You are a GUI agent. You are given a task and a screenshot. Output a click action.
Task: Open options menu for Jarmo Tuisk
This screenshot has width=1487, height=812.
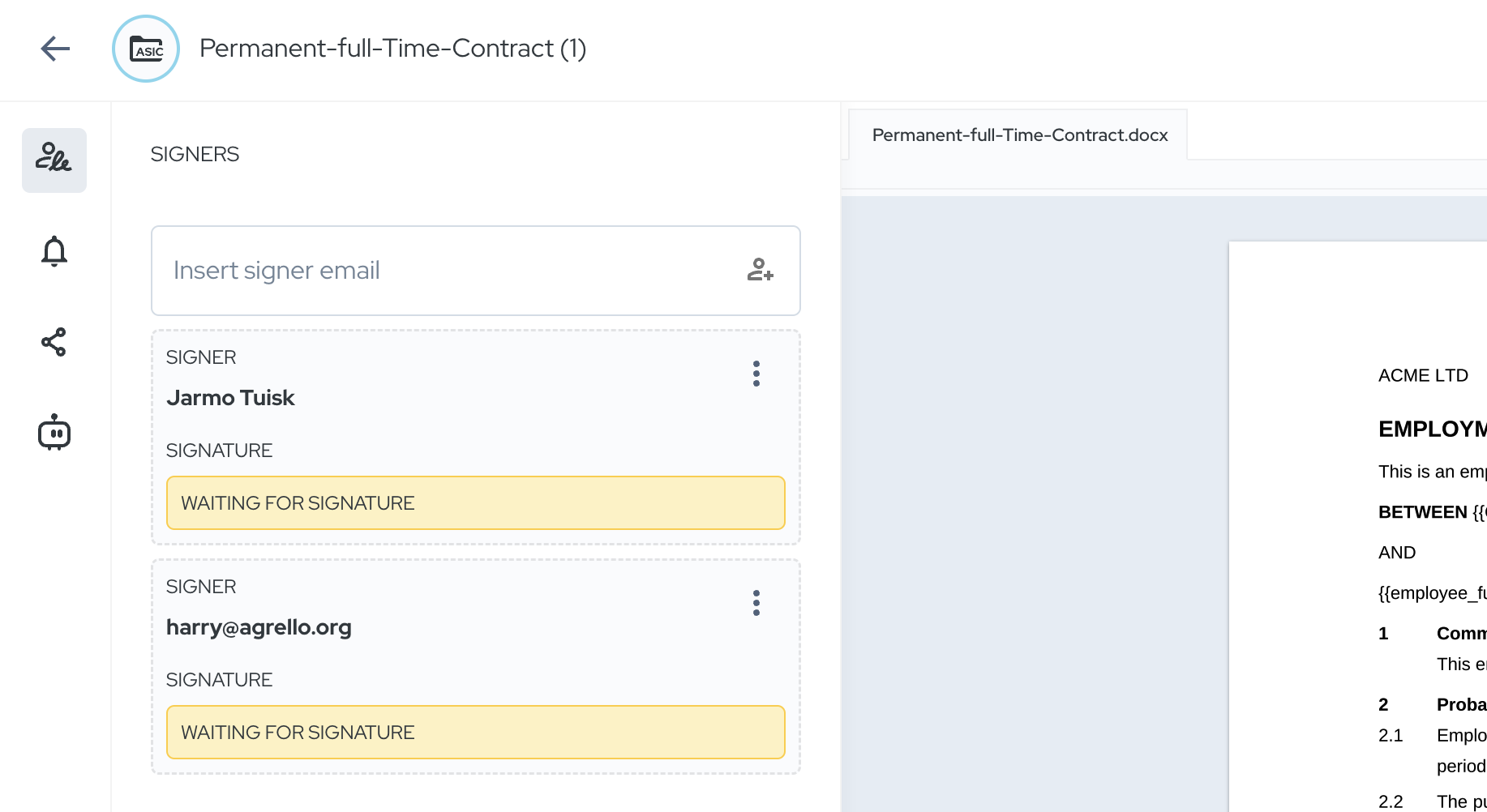pos(756,374)
